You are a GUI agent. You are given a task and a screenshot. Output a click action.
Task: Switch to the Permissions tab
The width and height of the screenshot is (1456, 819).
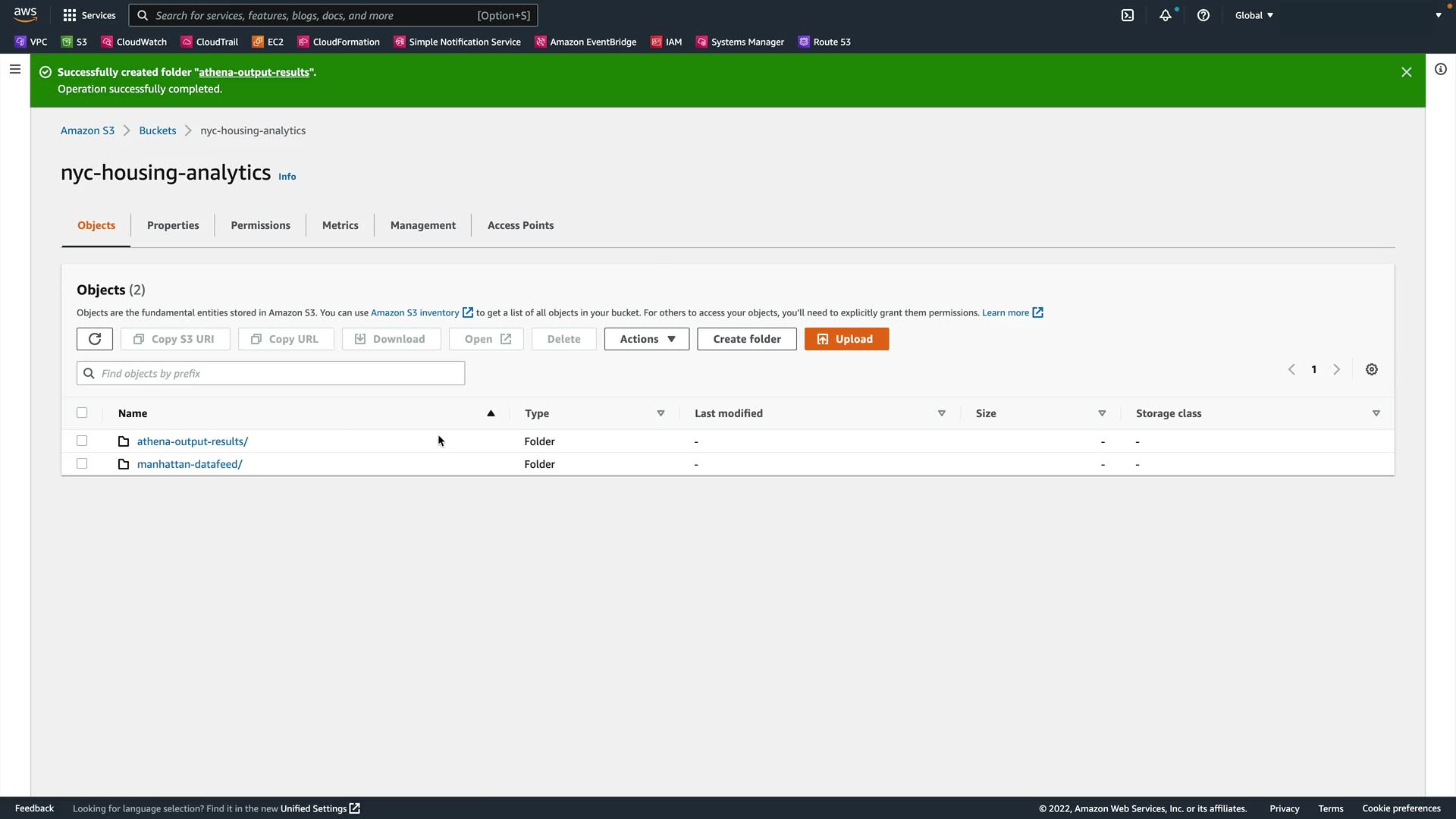tap(260, 225)
